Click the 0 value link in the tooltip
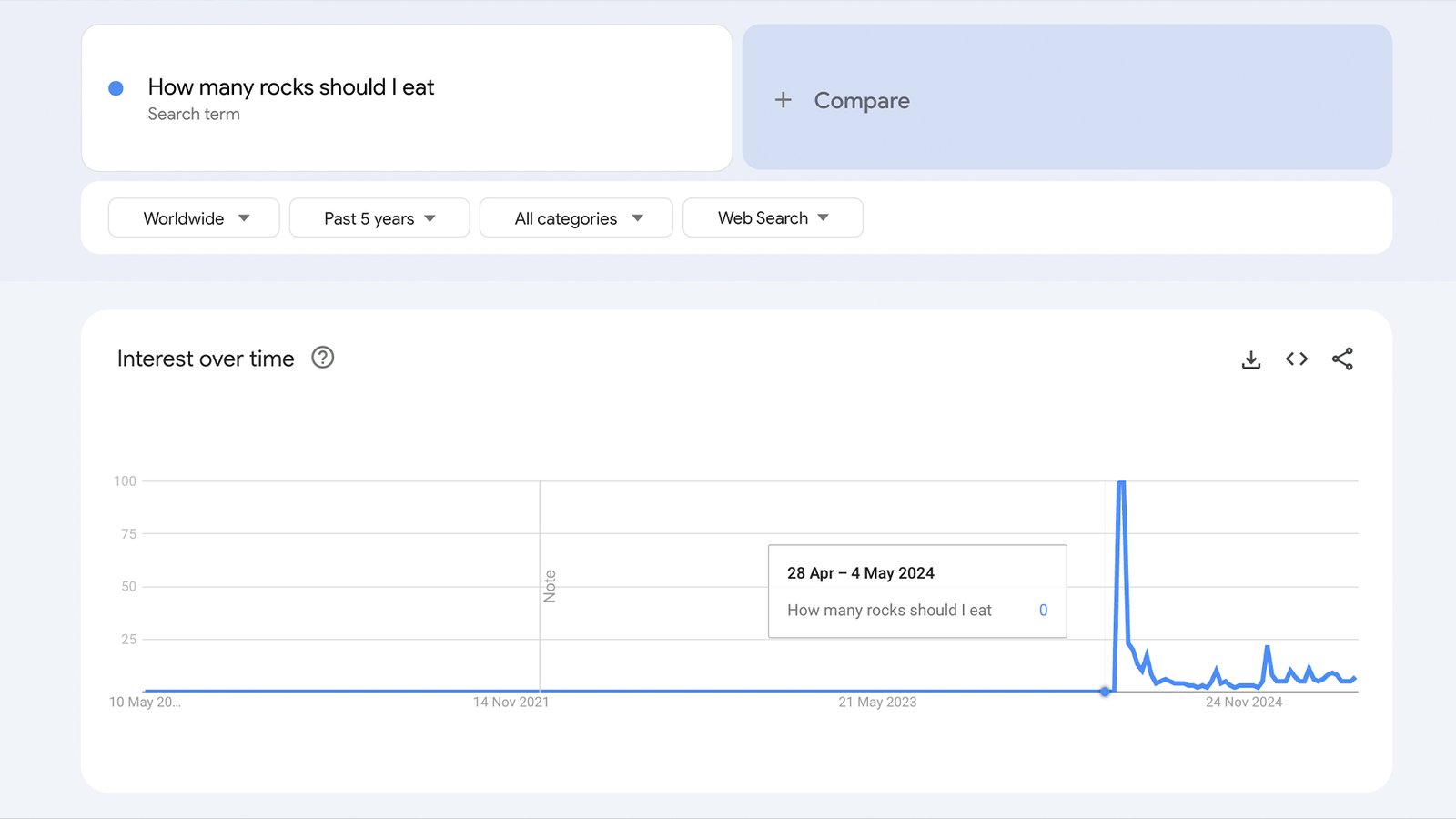The image size is (1456, 819). 1043,610
